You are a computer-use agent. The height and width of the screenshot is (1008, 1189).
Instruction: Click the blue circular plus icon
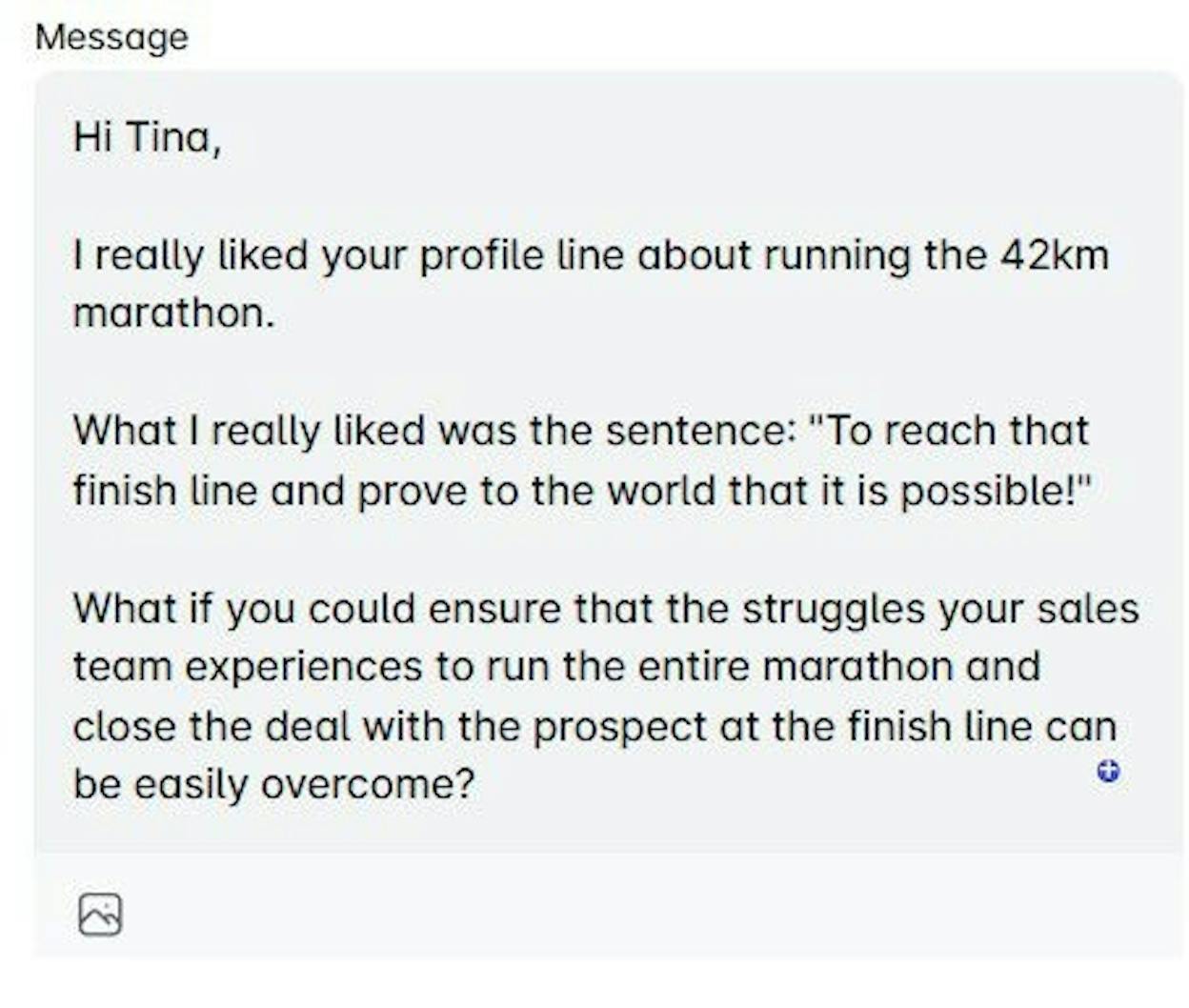pyautogui.click(x=1108, y=772)
